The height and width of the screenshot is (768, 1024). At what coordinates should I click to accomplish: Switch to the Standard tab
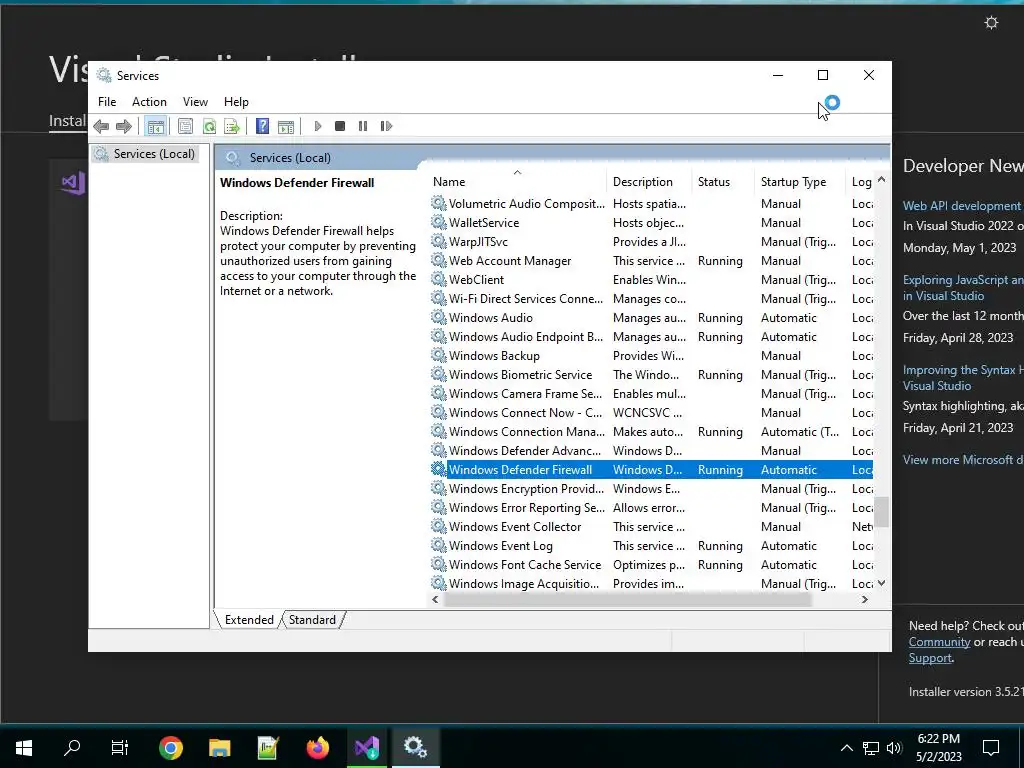(312, 620)
